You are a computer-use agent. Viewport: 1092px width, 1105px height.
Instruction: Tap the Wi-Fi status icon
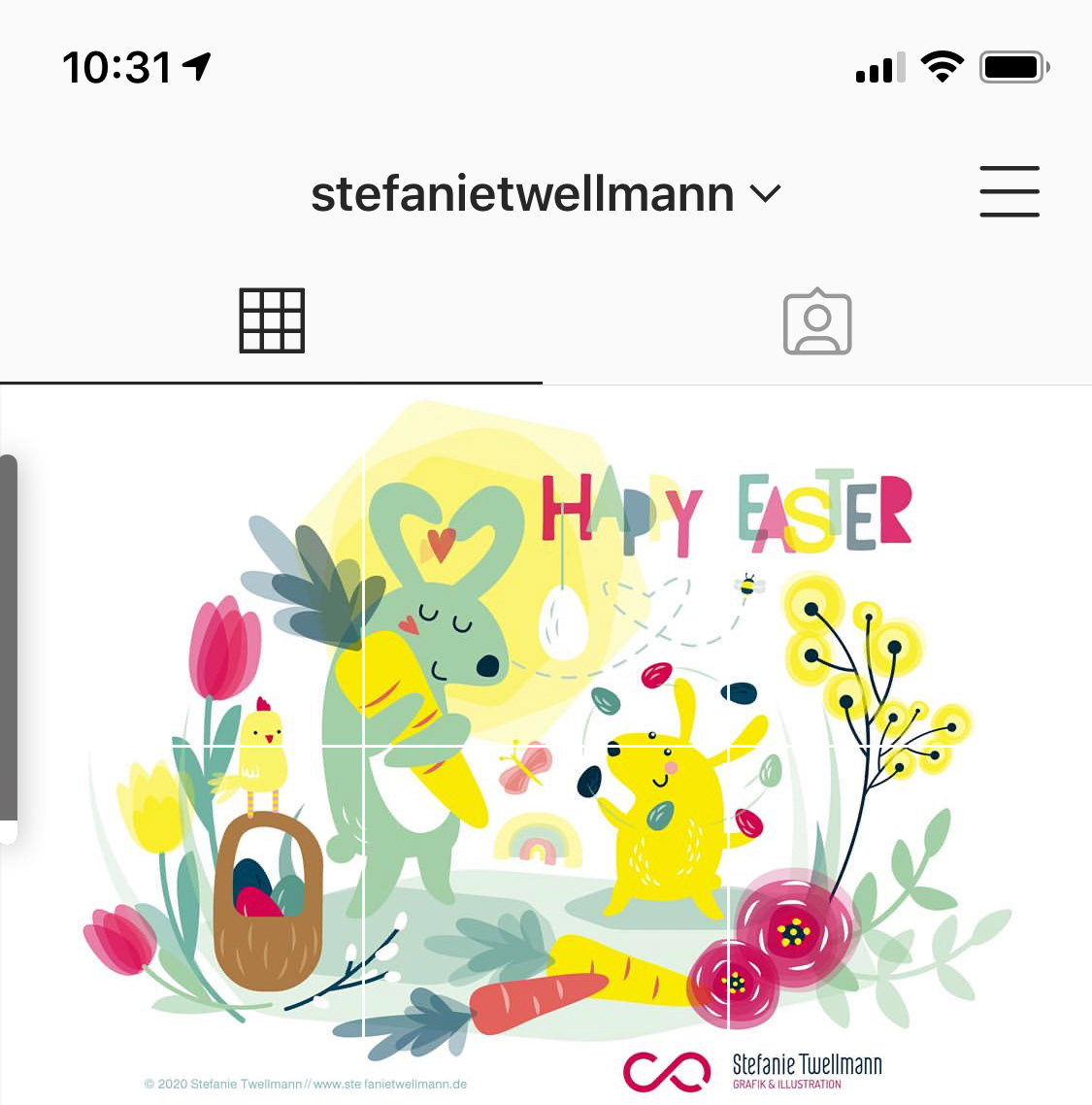943,67
